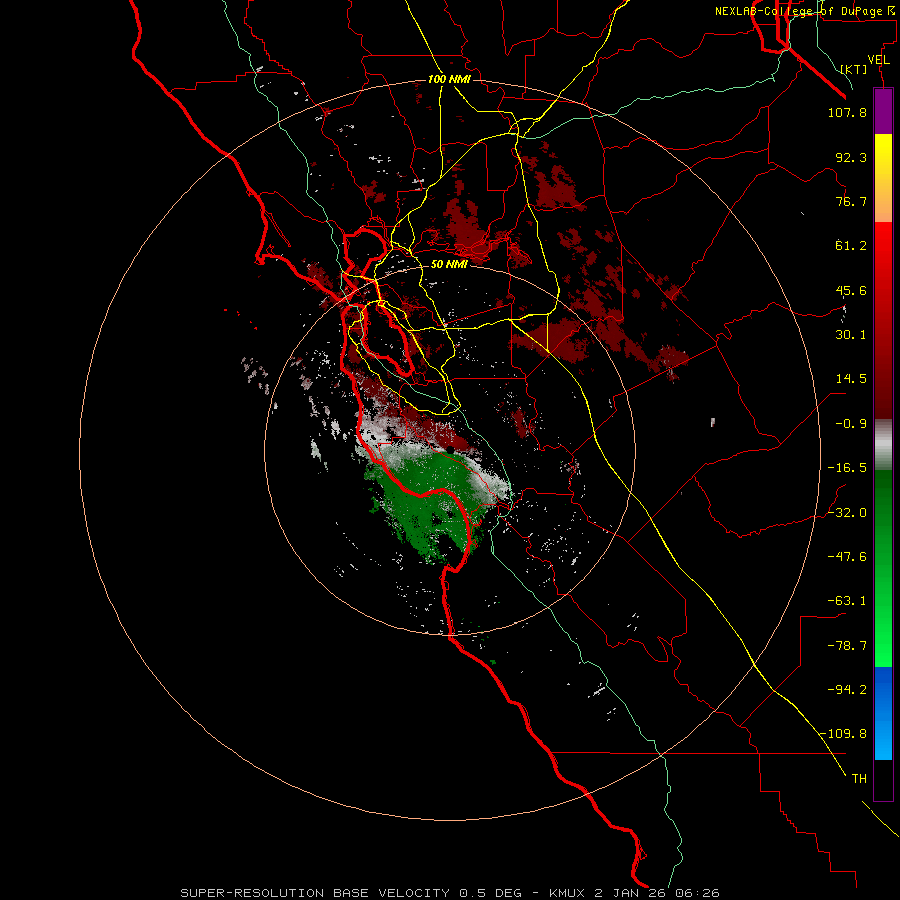The width and height of the screenshot is (900, 900).
Task: Select the 30.1 scale value
Action: (x=851, y=335)
